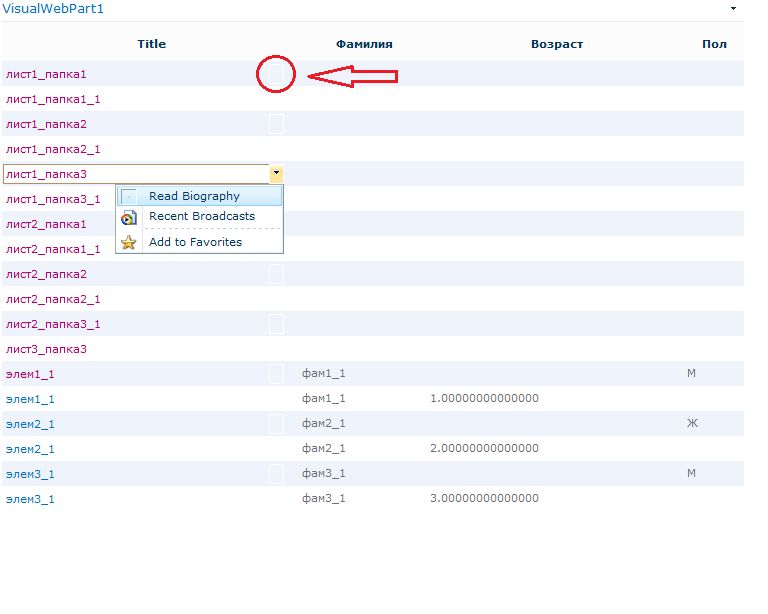The height and width of the screenshot is (614, 768).
Task: Open the лист1_папка1_1 link
Action: tap(53, 99)
